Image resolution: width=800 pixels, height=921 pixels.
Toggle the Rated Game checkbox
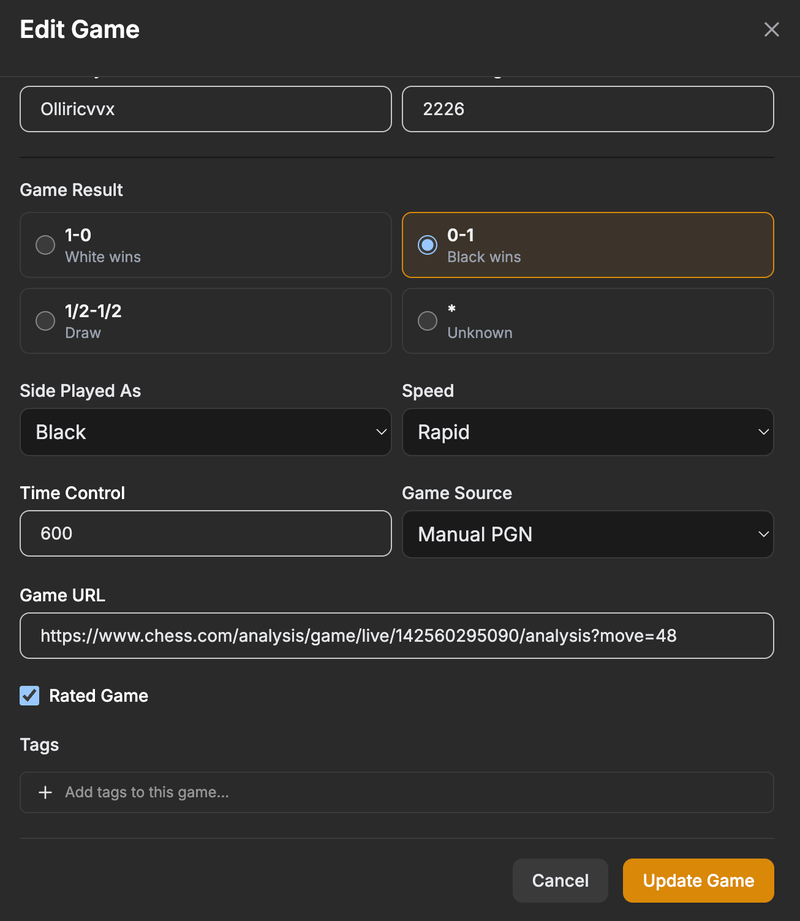click(30, 696)
